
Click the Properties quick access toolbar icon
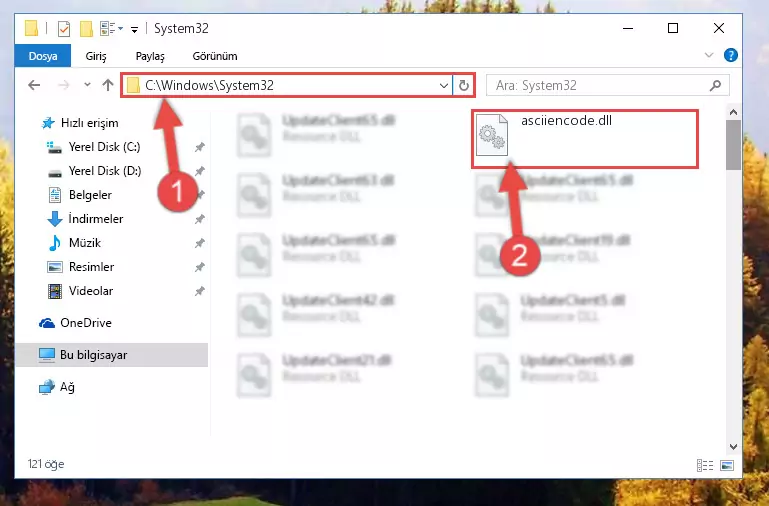(64, 29)
